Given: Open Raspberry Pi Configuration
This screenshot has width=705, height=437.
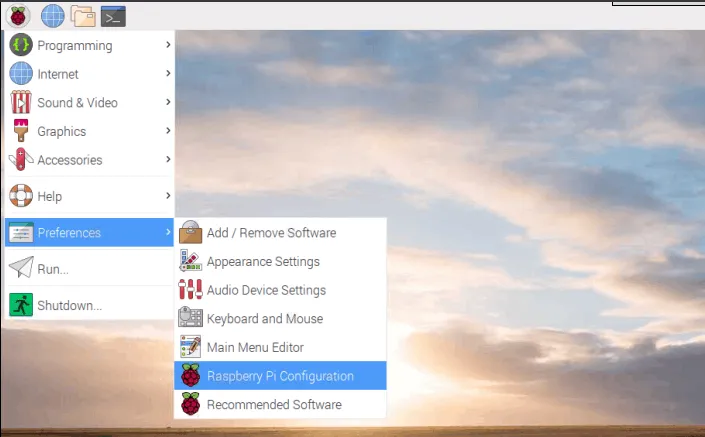Looking at the screenshot, I should pos(280,376).
